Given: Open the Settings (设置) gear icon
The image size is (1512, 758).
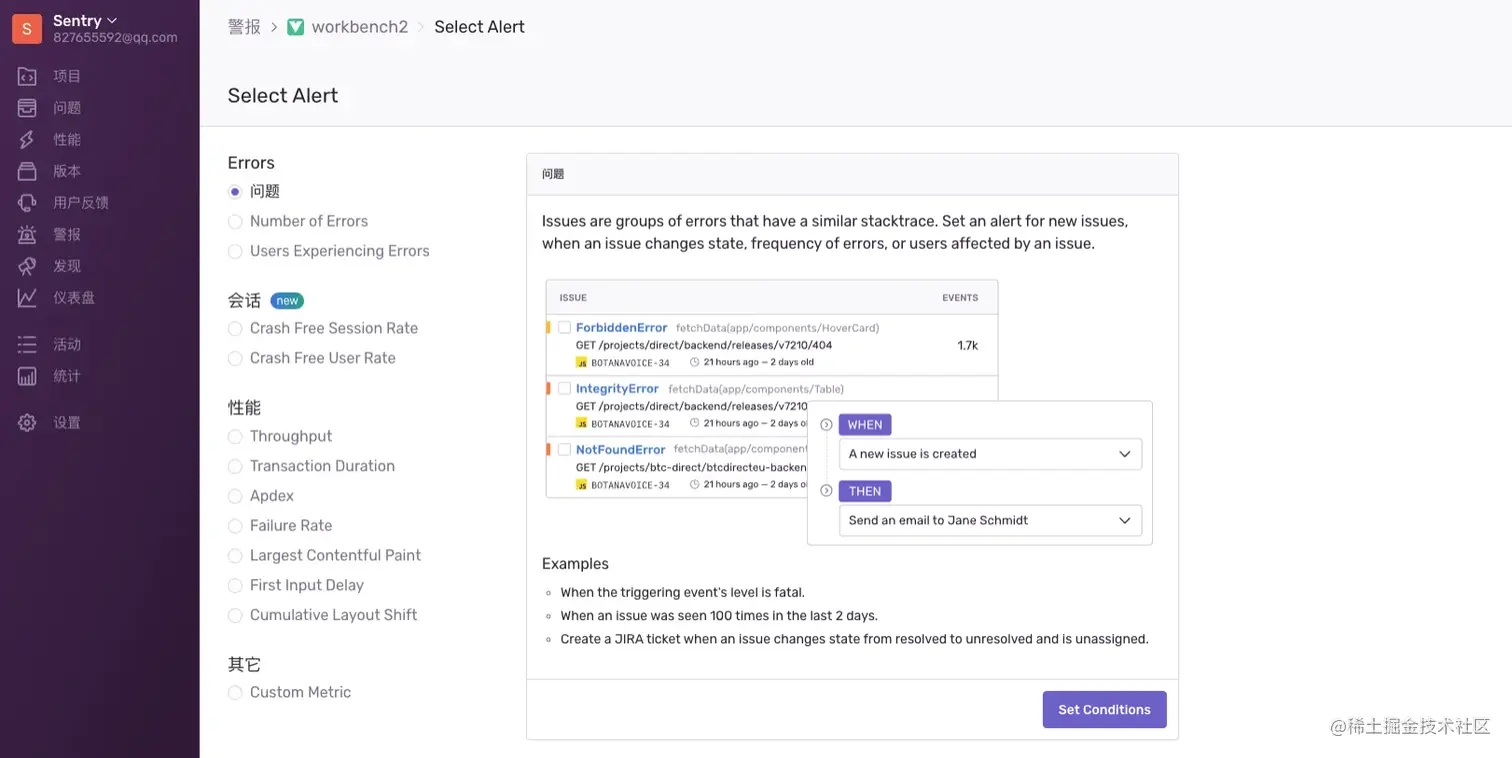Looking at the screenshot, I should [27, 423].
